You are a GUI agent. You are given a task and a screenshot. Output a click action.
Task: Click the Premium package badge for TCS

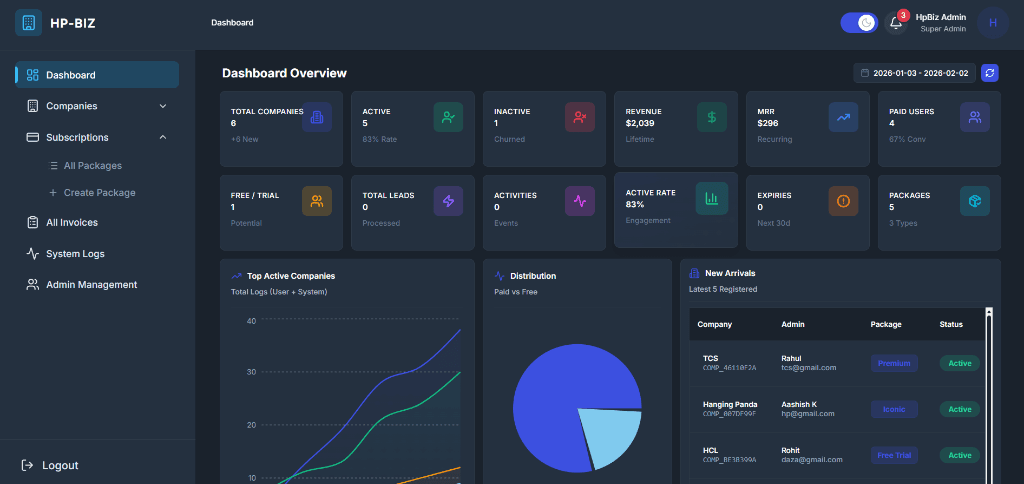coord(894,363)
